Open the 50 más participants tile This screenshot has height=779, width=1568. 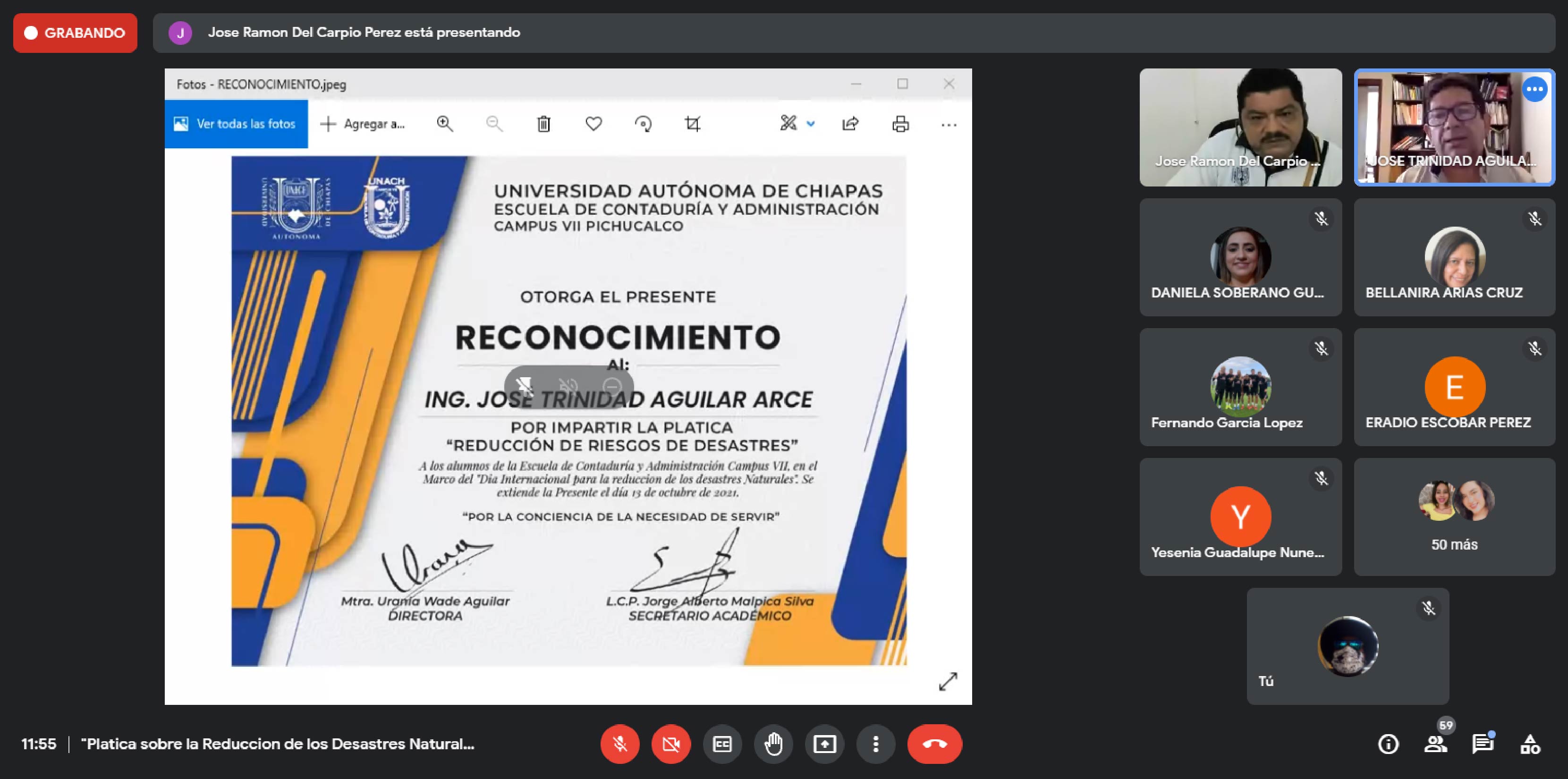pyautogui.click(x=1454, y=517)
